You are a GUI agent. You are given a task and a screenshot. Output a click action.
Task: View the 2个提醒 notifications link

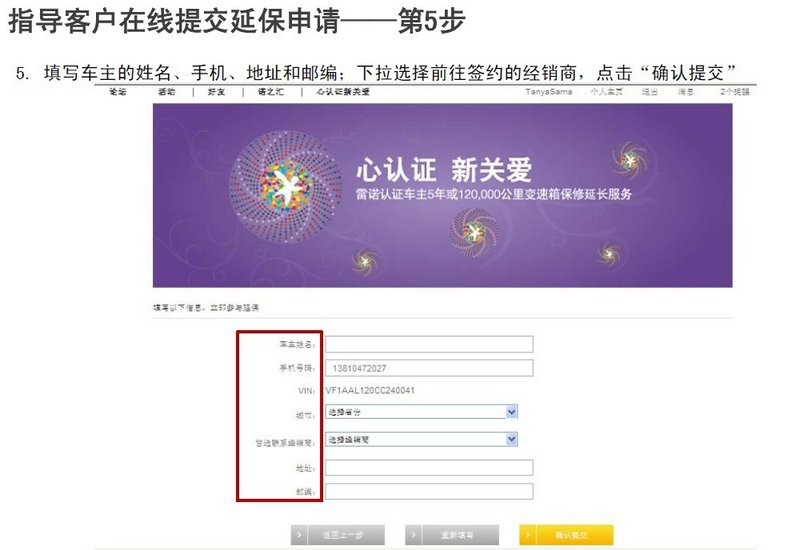tap(735, 92)
